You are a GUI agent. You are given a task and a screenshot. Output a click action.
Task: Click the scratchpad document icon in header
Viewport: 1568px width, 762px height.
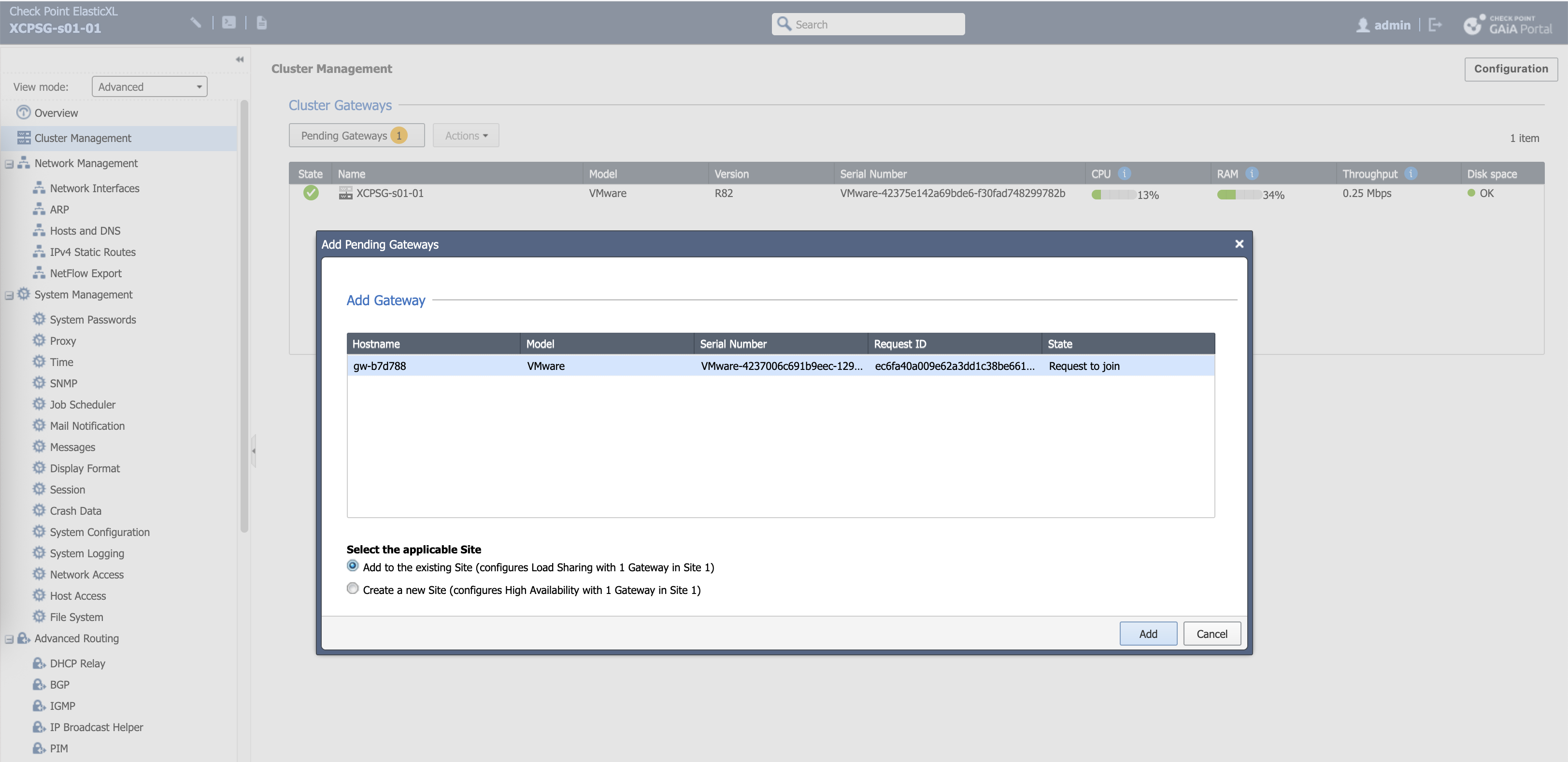[x=262, y=23]
